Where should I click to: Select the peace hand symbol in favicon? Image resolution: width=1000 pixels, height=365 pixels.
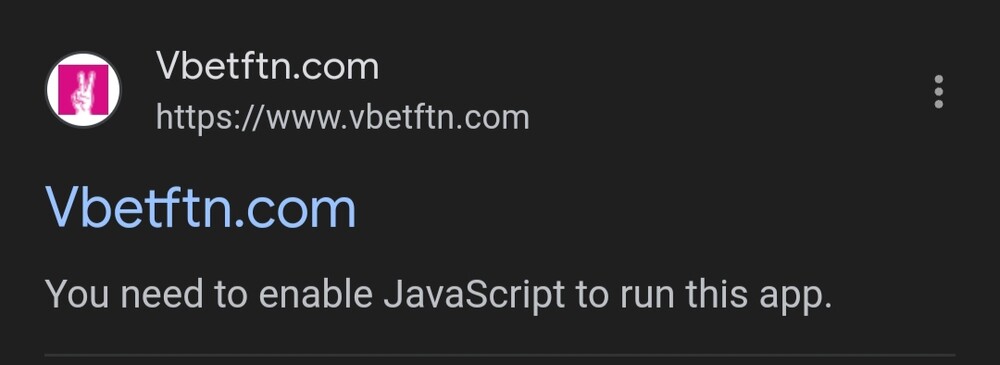83,92
